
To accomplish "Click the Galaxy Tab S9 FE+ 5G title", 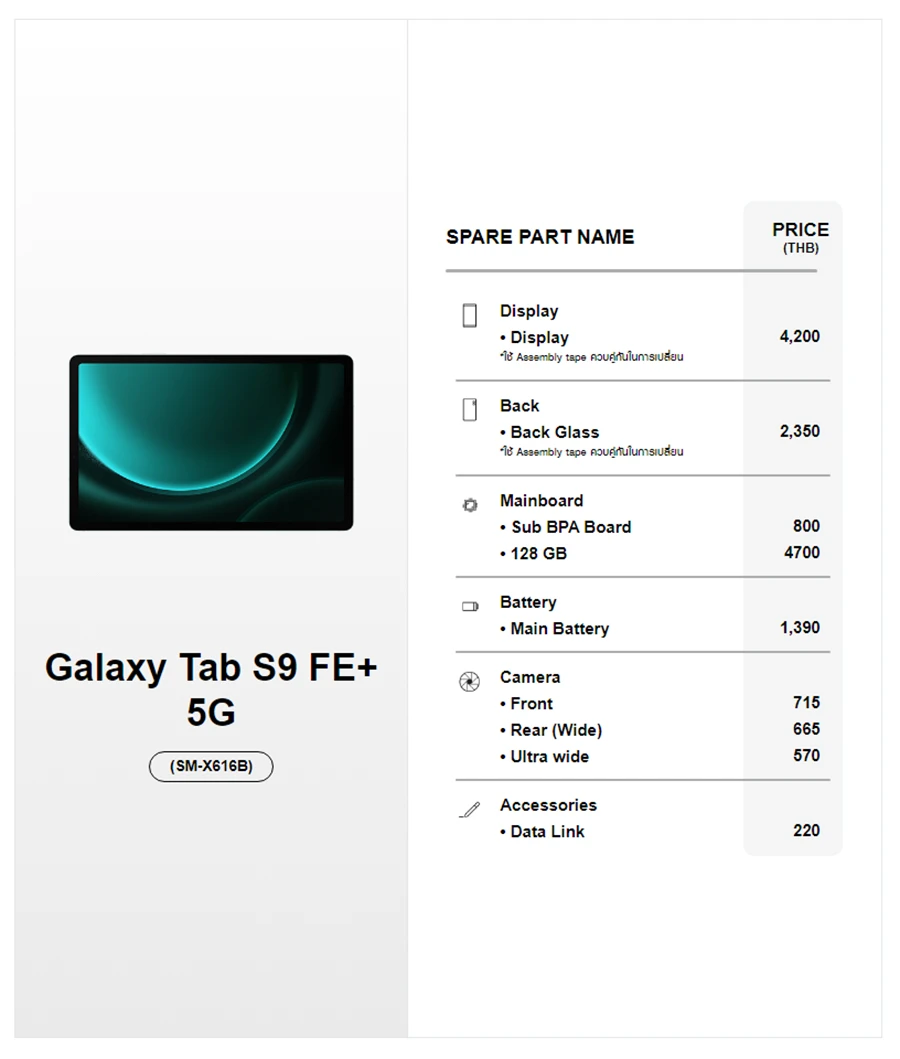I will pyautogui.click(x=211, y=689).
